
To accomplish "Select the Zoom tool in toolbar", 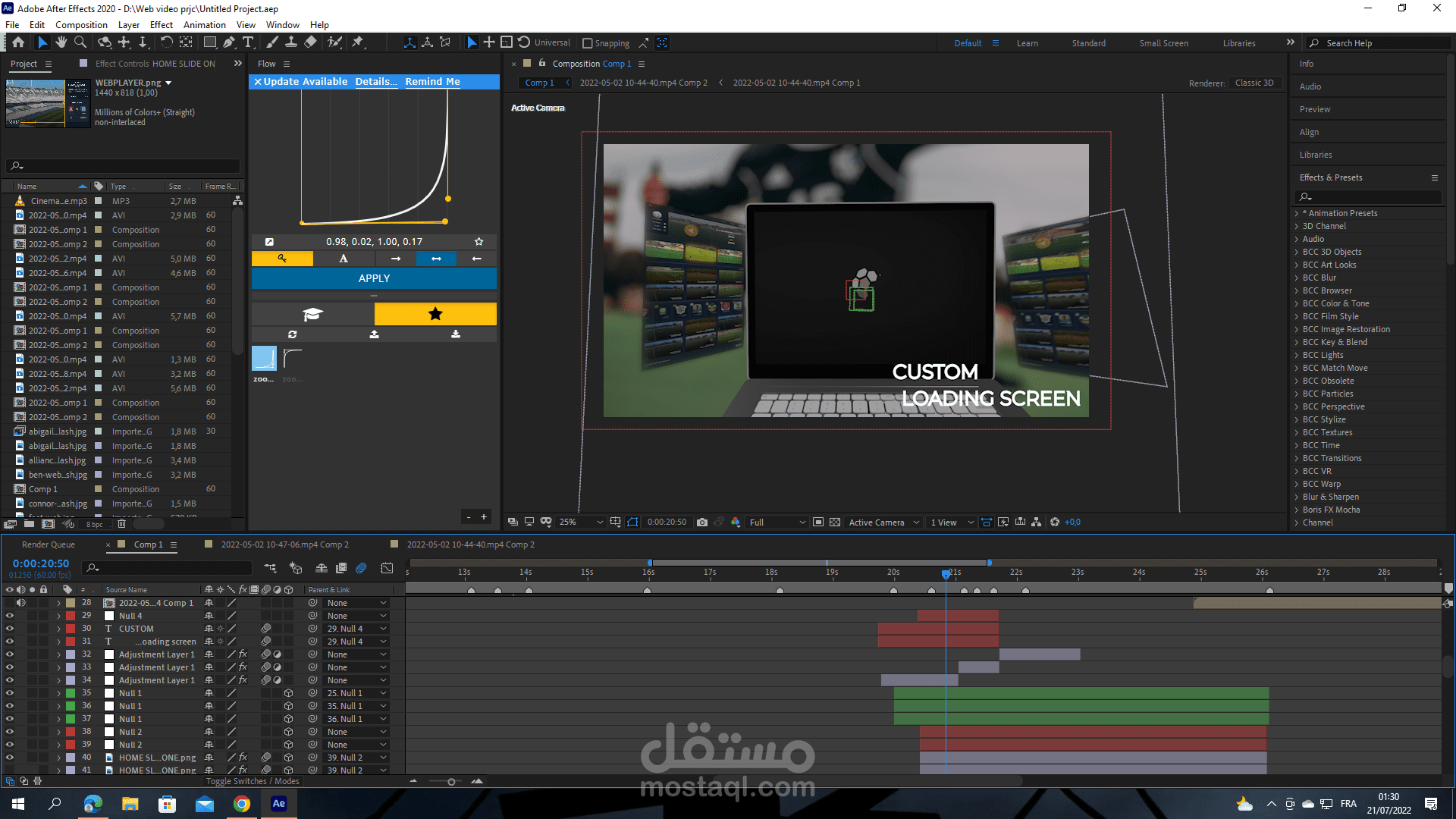I will [80, 42].
